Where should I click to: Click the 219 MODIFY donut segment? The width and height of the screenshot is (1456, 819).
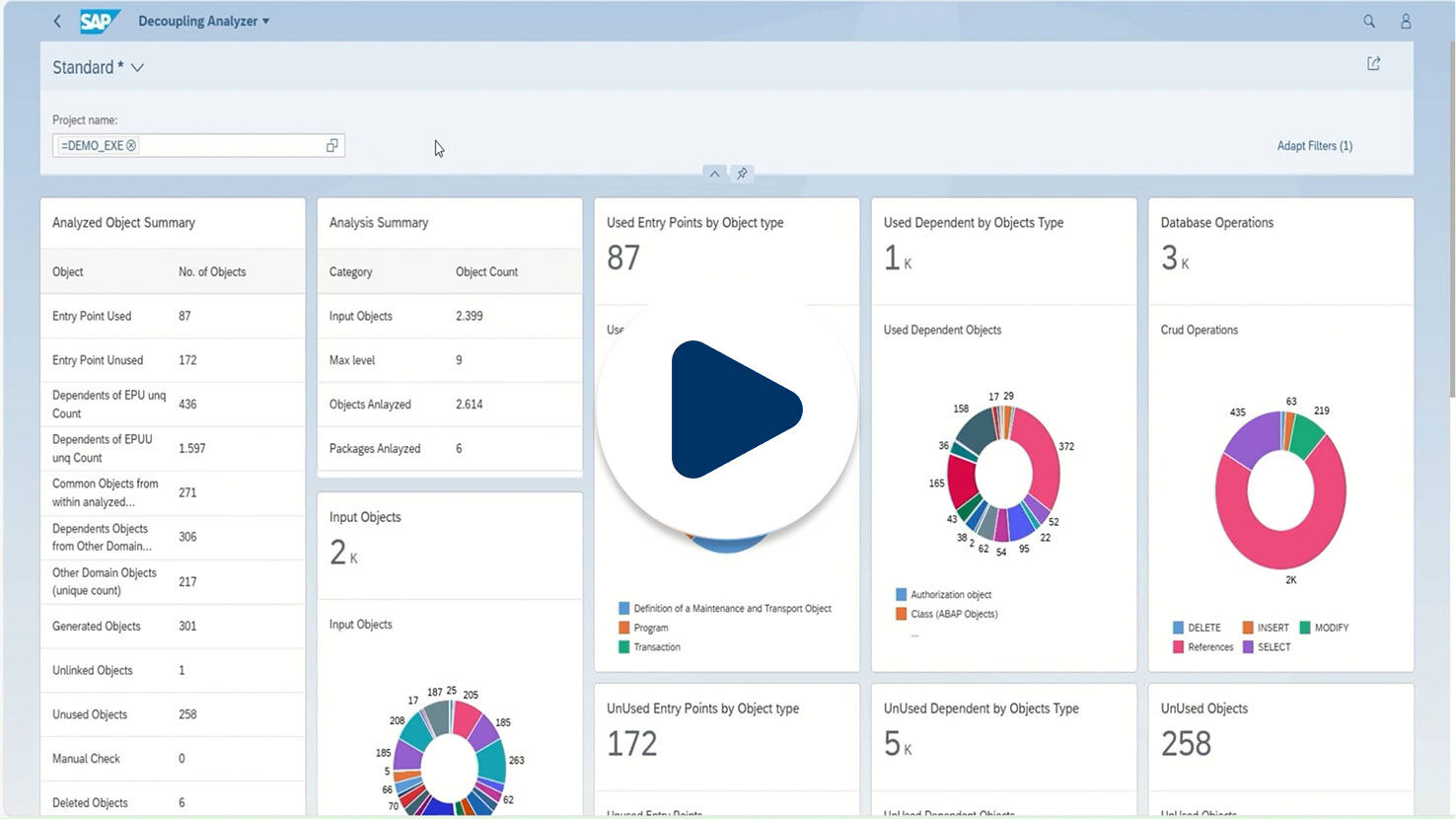tap(1306, 435)
